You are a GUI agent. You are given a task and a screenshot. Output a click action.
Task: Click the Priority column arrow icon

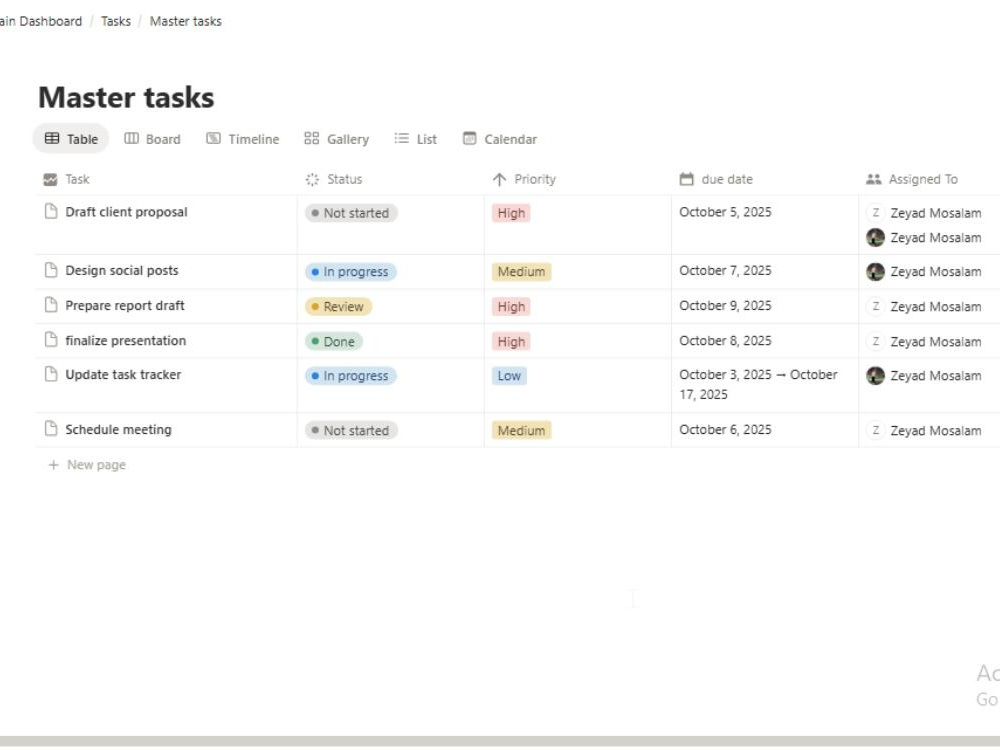pyautogui.click(x=499, y=180)
